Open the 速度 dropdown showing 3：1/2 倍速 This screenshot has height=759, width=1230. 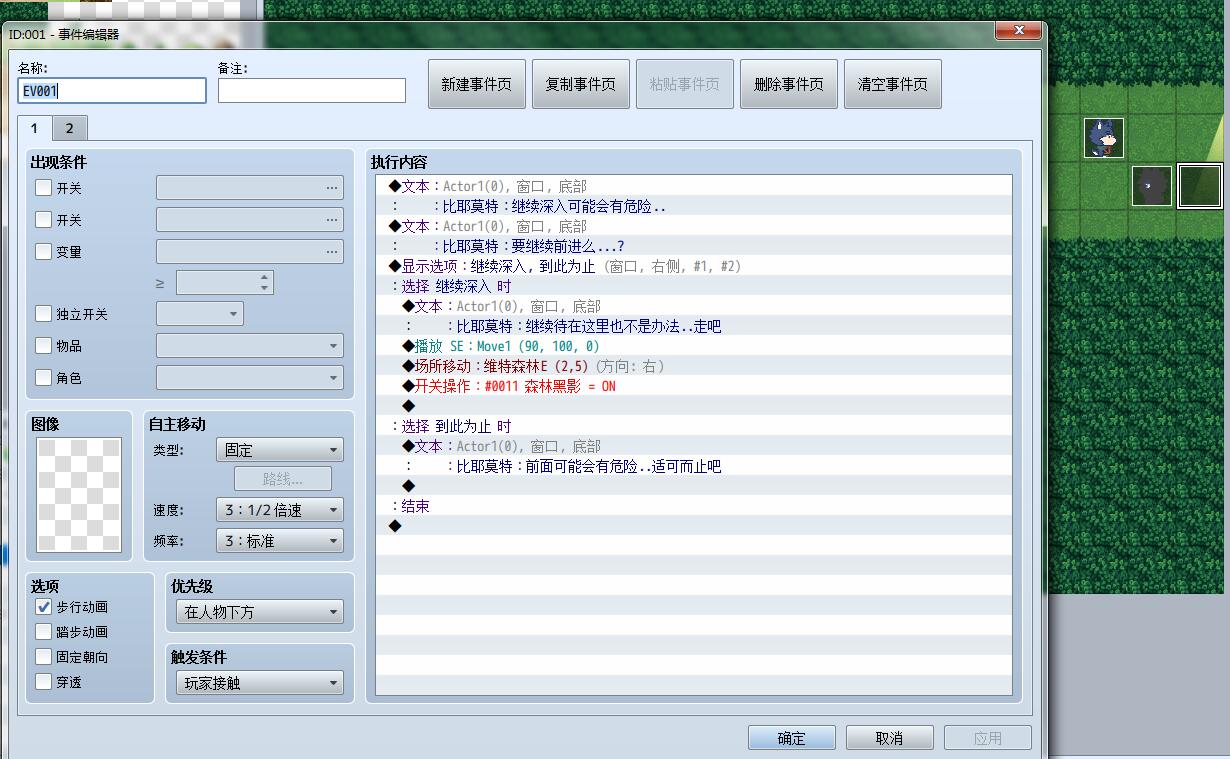(280, 510)
